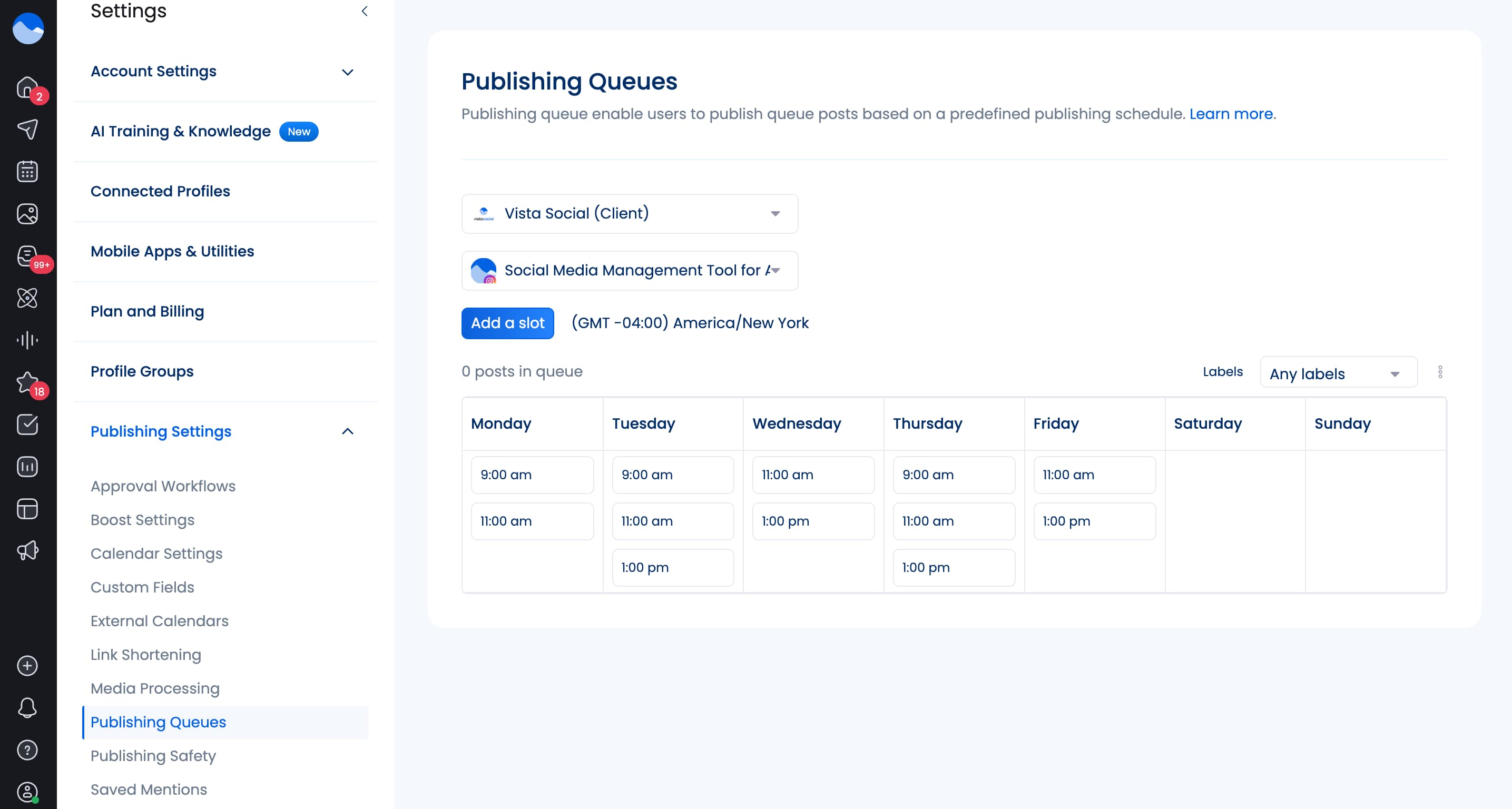The width and height of the screenshot is (1512, 809).
Task: Select the Listening waveform icon
Action: point(27,340)
